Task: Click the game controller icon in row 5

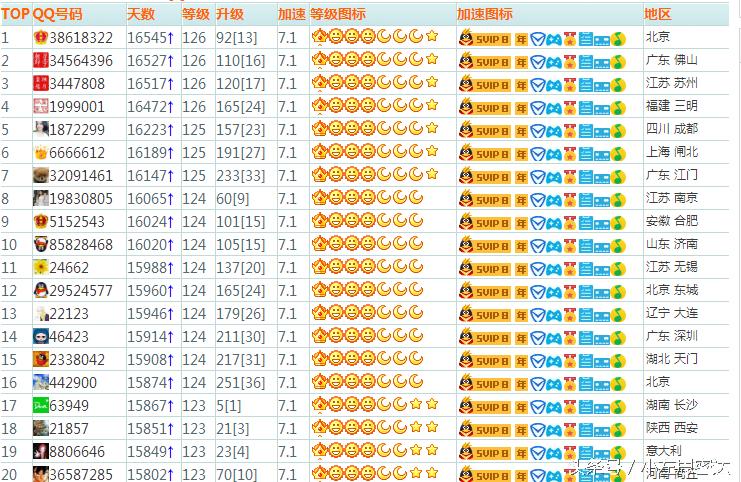Action: coord(553,129)
